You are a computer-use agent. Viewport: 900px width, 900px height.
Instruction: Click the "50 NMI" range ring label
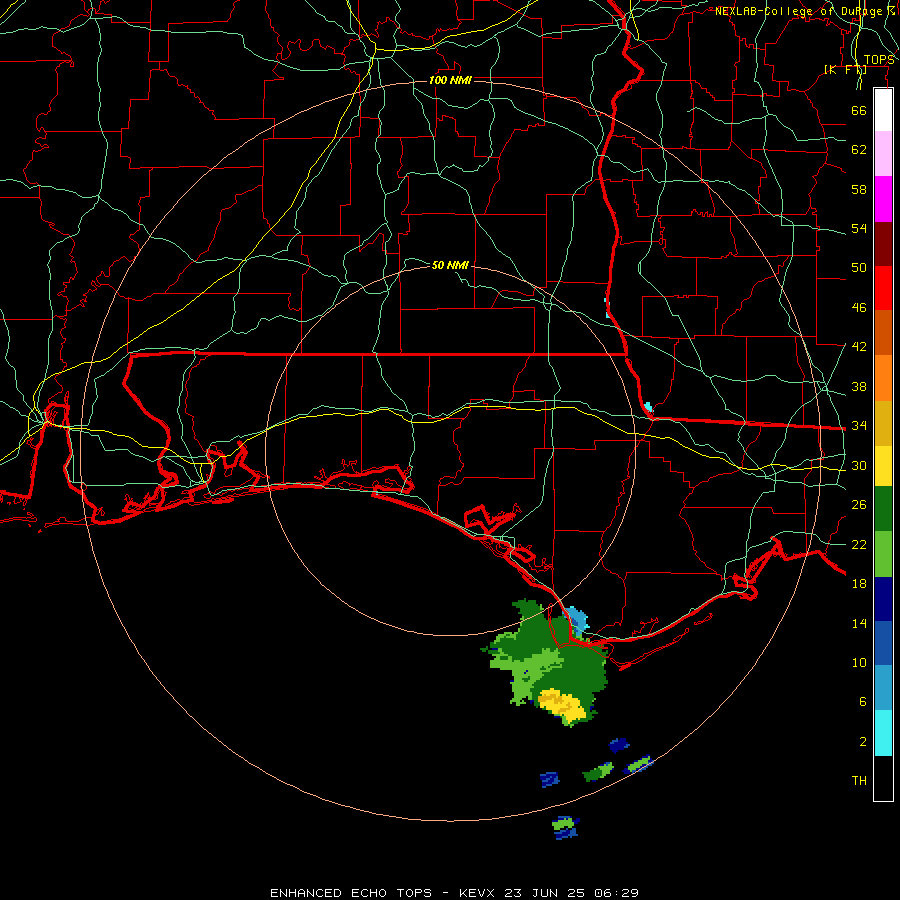pyautogui.click(x=450, y=265)
